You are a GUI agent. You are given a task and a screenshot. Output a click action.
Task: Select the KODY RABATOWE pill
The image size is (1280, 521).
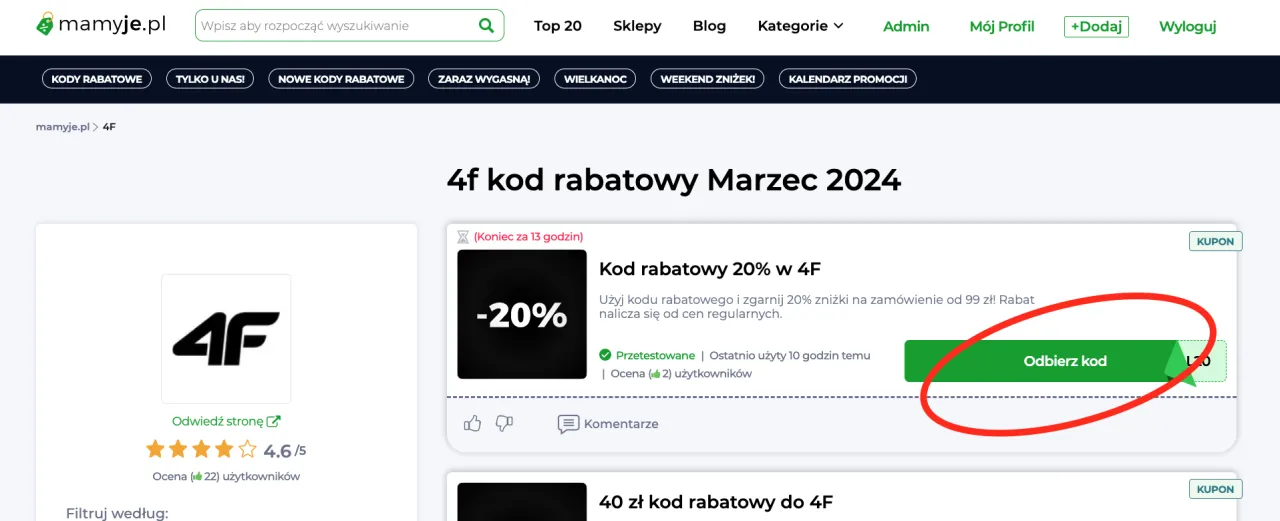click(97, 79)
